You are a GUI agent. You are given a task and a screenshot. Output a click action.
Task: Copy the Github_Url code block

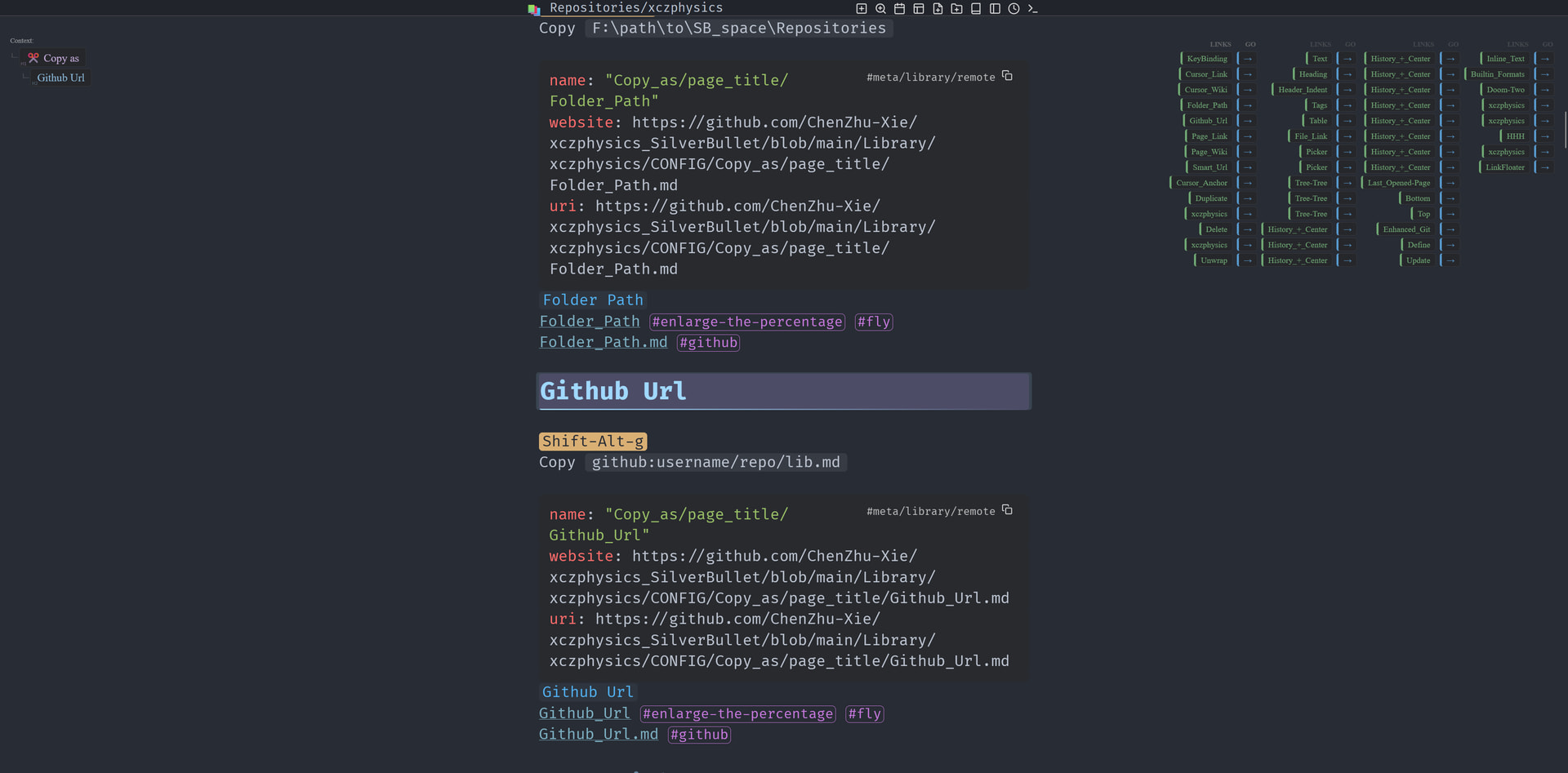pos(1007,510)
